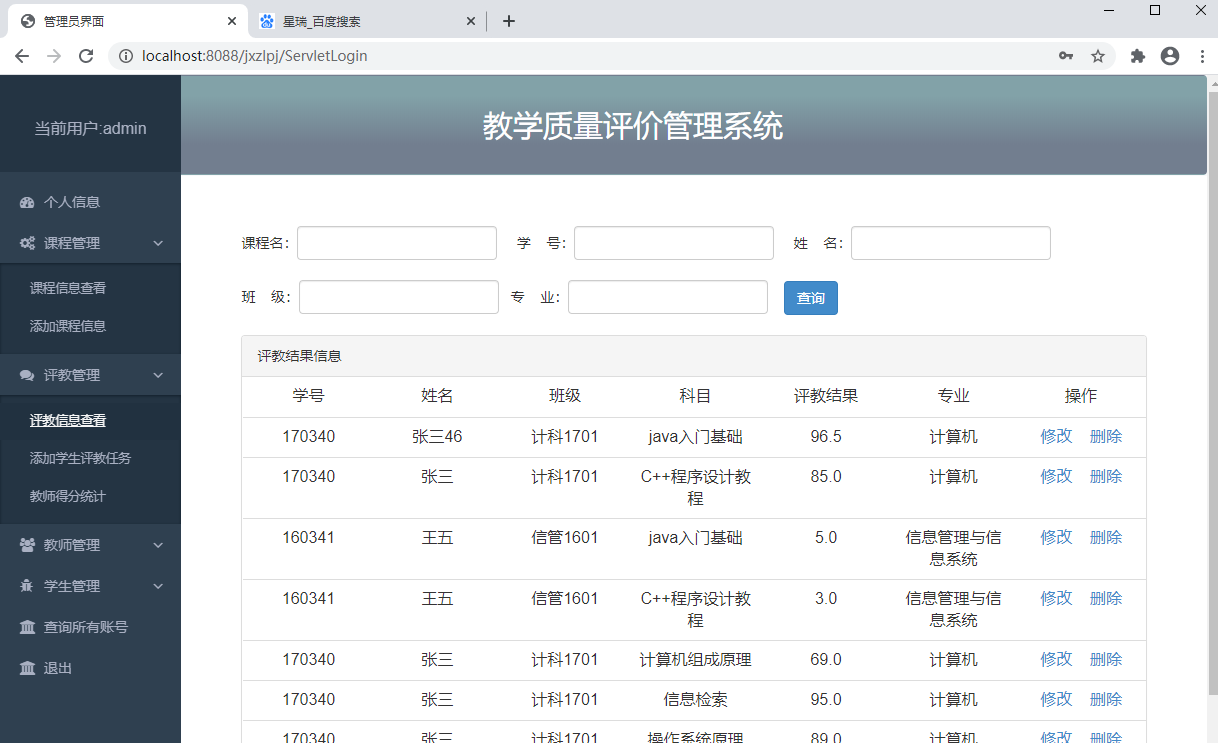Click the 退出 bank icon
The image size is (1218, 743).
(27, 668)
